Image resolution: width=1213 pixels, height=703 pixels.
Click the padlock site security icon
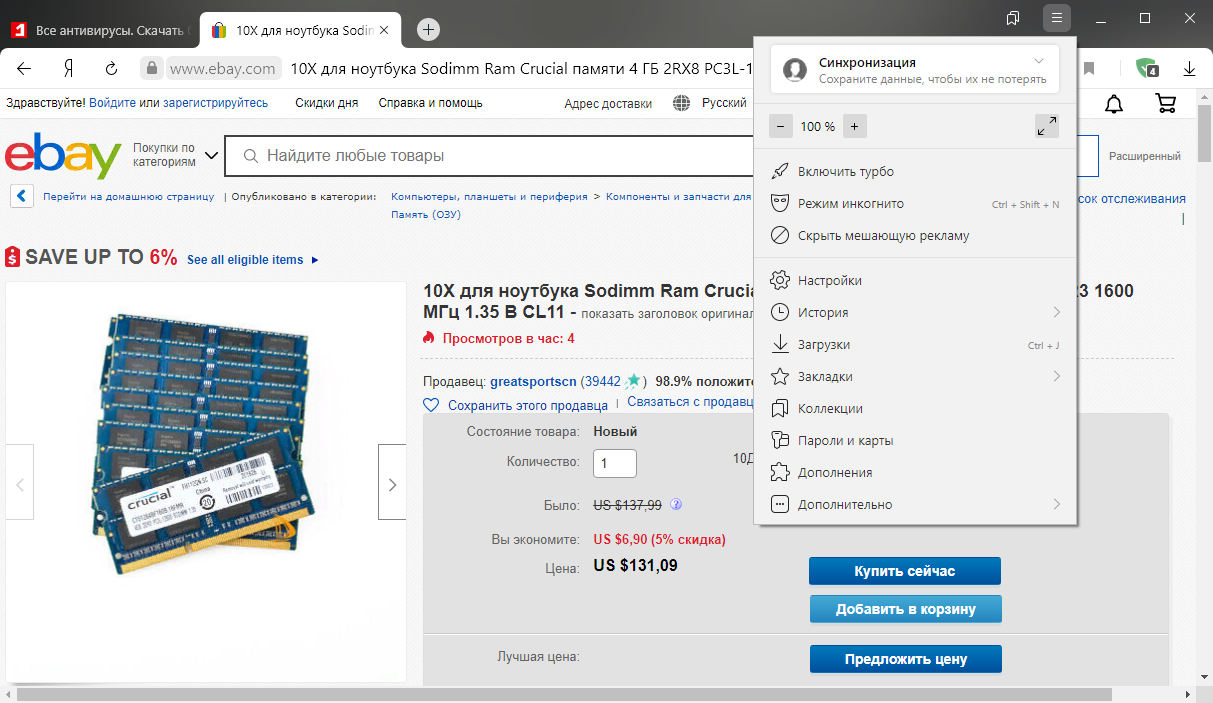(151, 69)
